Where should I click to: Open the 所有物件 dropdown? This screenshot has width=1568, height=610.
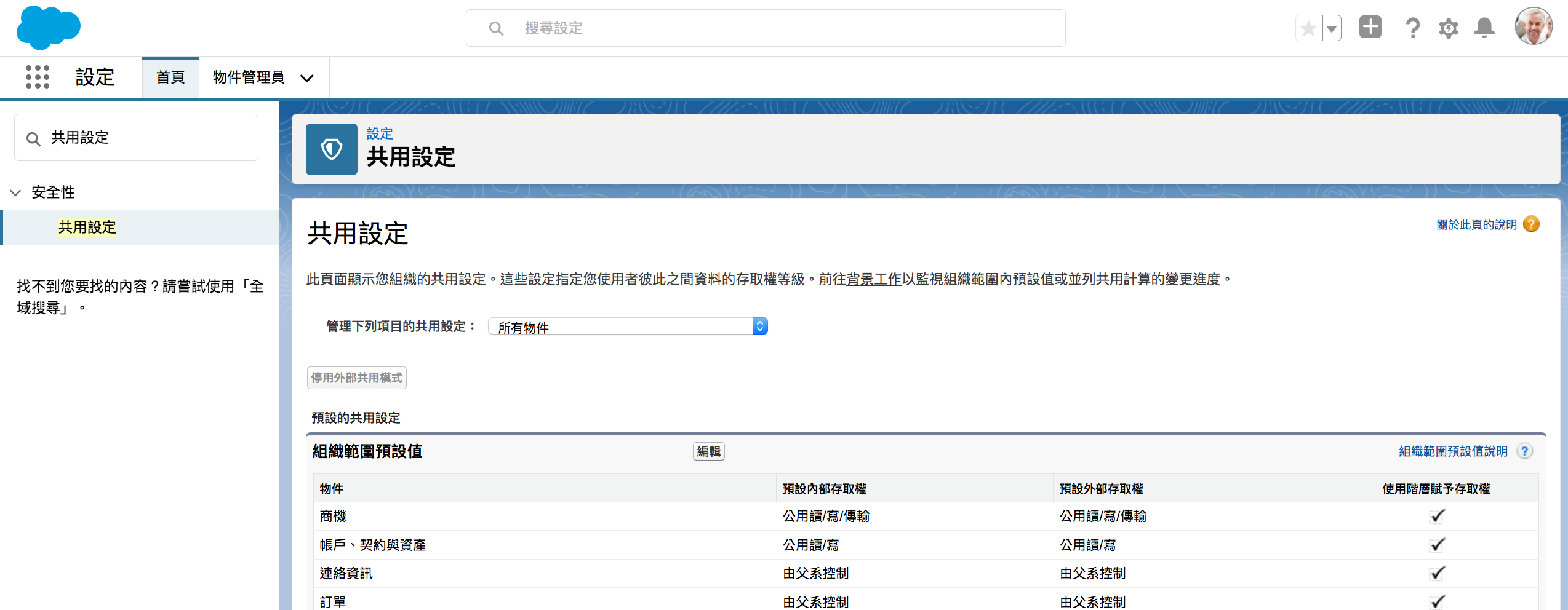click(x=627, y=326)
